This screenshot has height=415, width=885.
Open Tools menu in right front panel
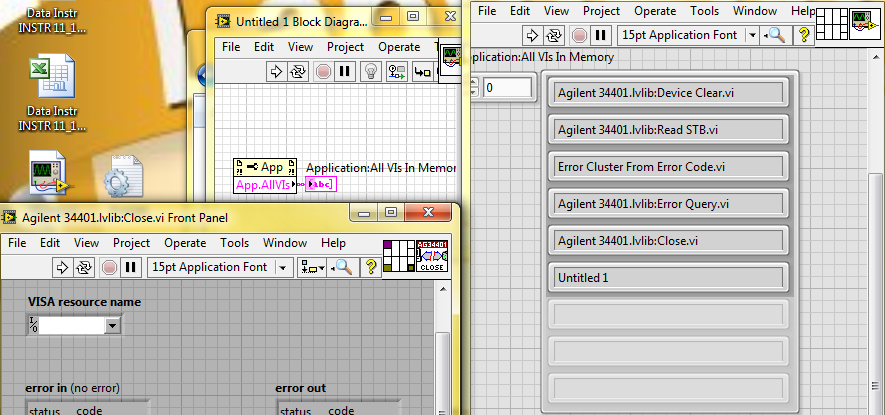[704, 11]
